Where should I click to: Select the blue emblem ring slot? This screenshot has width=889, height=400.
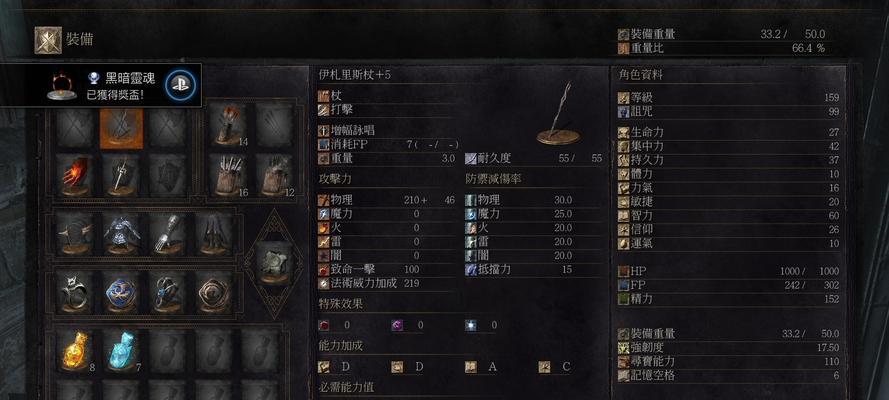coord(121,292)
